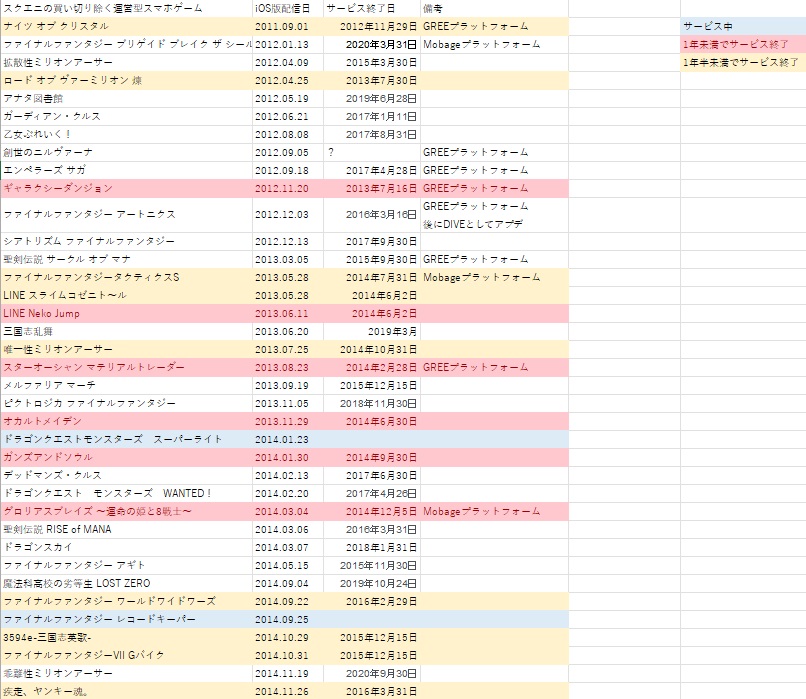The height and width of the screenshot is (699, 806).
Task: Select cell "ガーディアン・クルス"
Action: click(x=126, y=116)
